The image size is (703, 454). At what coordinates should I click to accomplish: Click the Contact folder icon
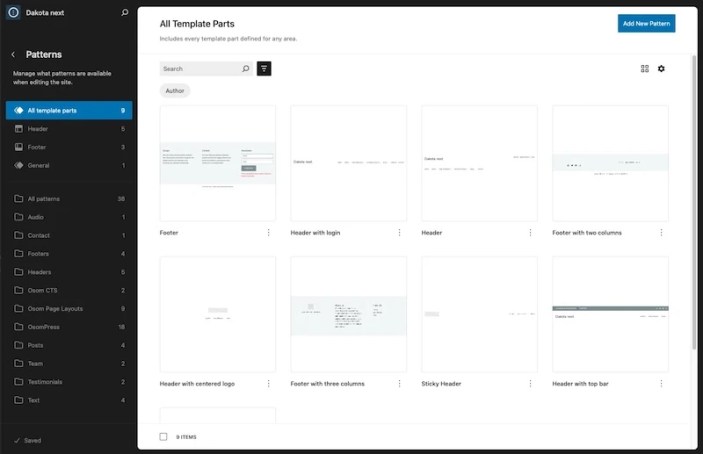[x=18, y=235]
